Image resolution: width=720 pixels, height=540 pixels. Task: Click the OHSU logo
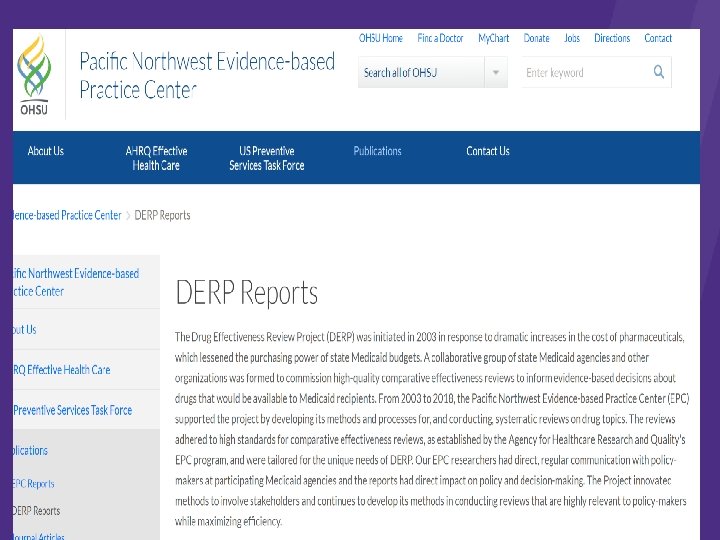tap(34, 74)
